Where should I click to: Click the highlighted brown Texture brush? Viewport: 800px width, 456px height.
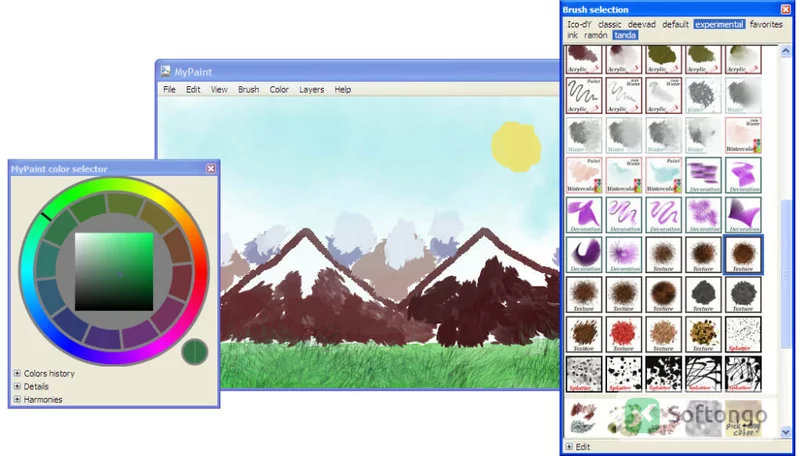pos(743,255)
